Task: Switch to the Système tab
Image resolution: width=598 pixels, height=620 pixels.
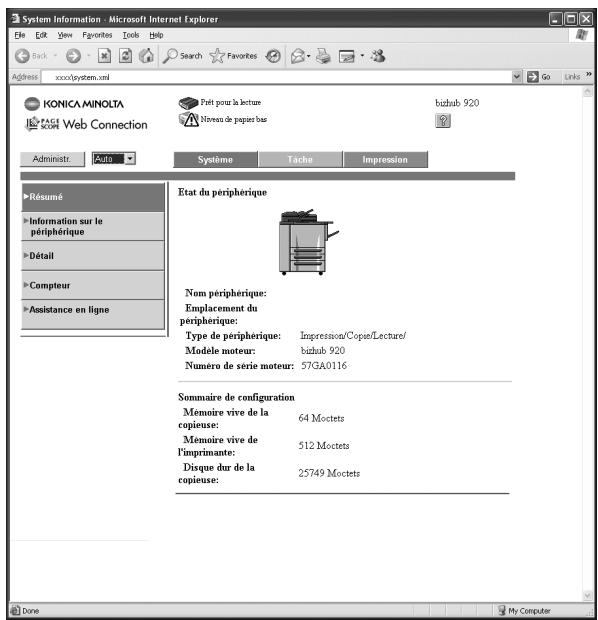Action: (x=216, y=160)
